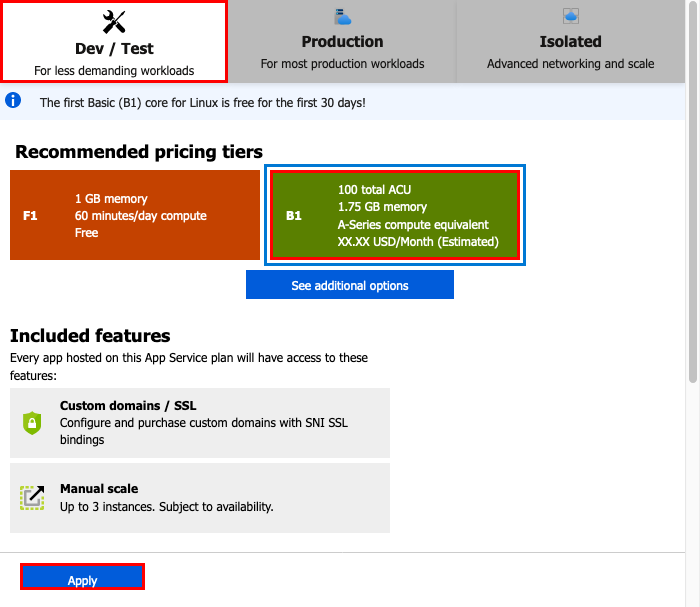This screenshot has width=700, height=607.
Task: Select the F1 free pricing tier
Action: (x=135, y=215)
